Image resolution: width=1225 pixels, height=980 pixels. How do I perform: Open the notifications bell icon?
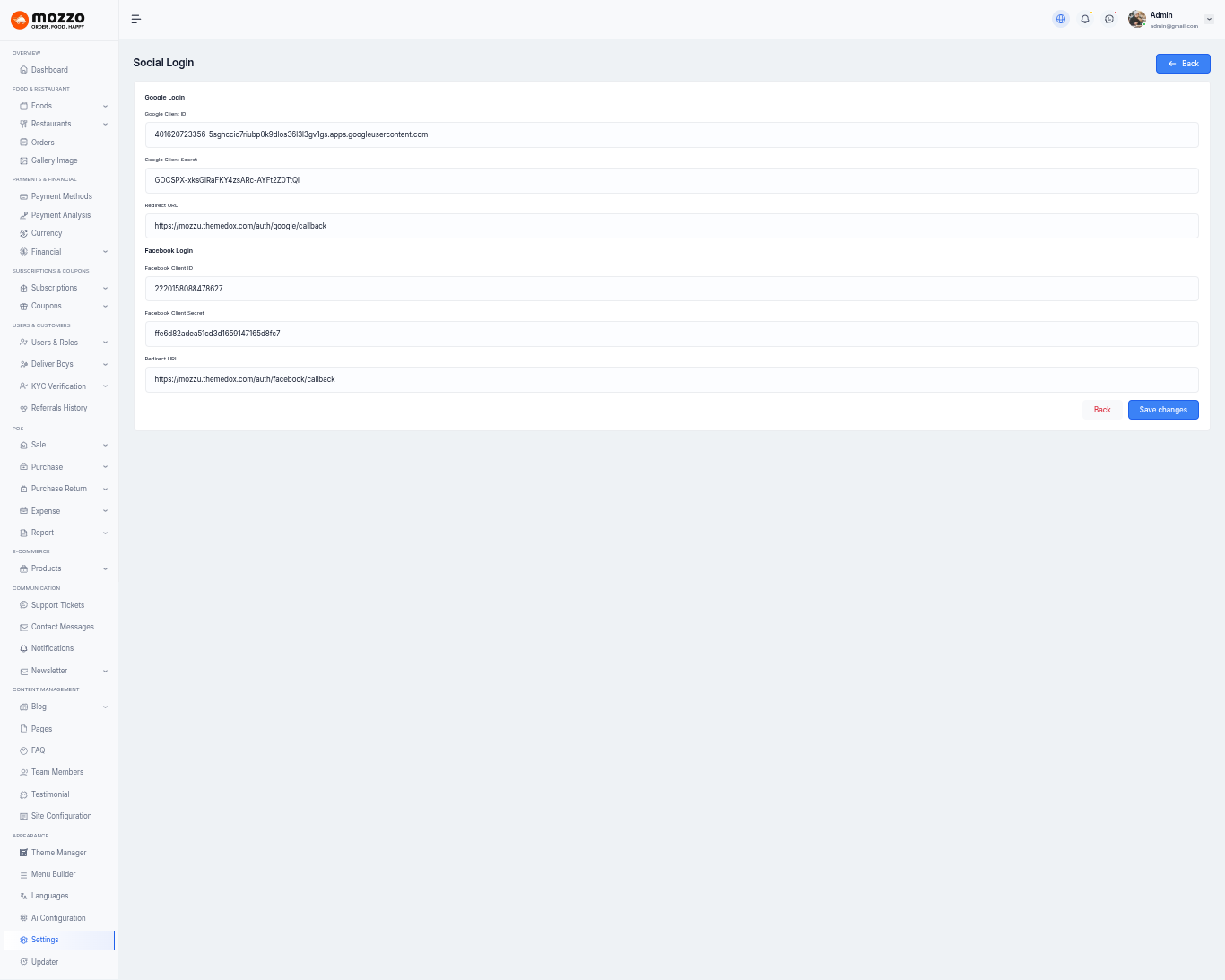click(x=1085, y=19)
